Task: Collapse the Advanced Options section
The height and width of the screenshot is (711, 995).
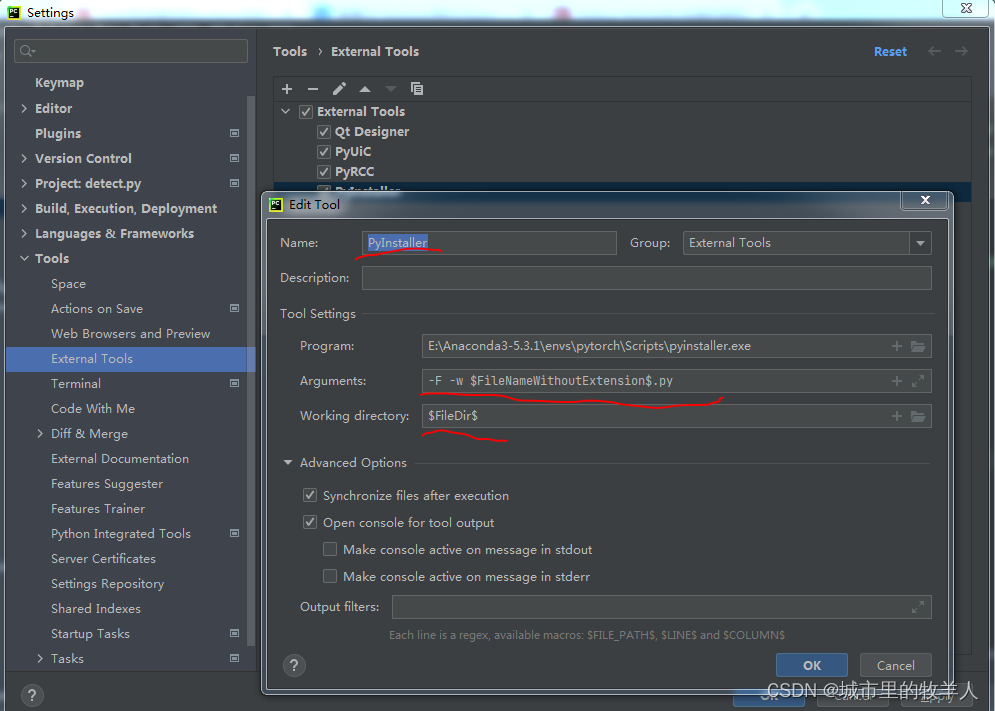Action: tap(287, 463)
